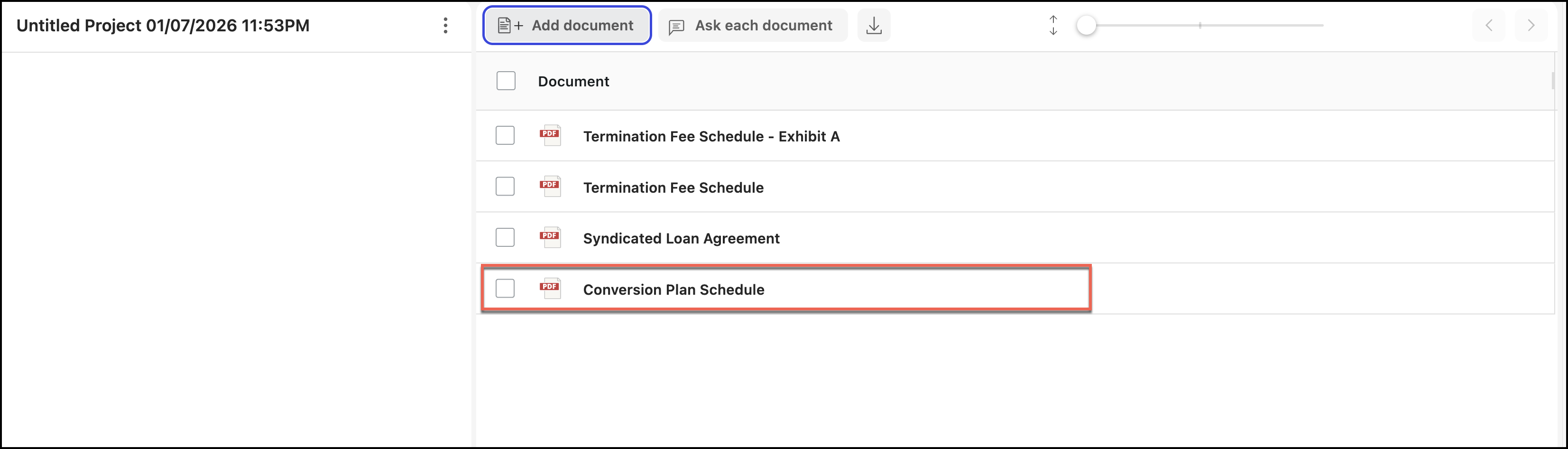Open the Syndicated Loan Agreement document
Screen dimensions: 1568x449
pos(681,238)
